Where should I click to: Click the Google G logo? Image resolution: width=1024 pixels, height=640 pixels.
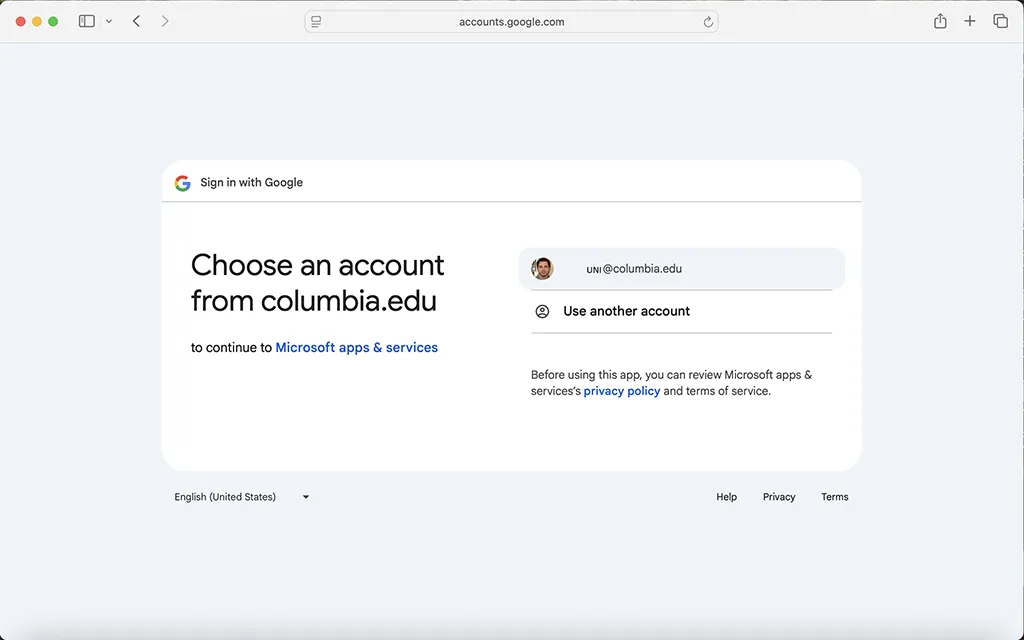pos(183,183)
